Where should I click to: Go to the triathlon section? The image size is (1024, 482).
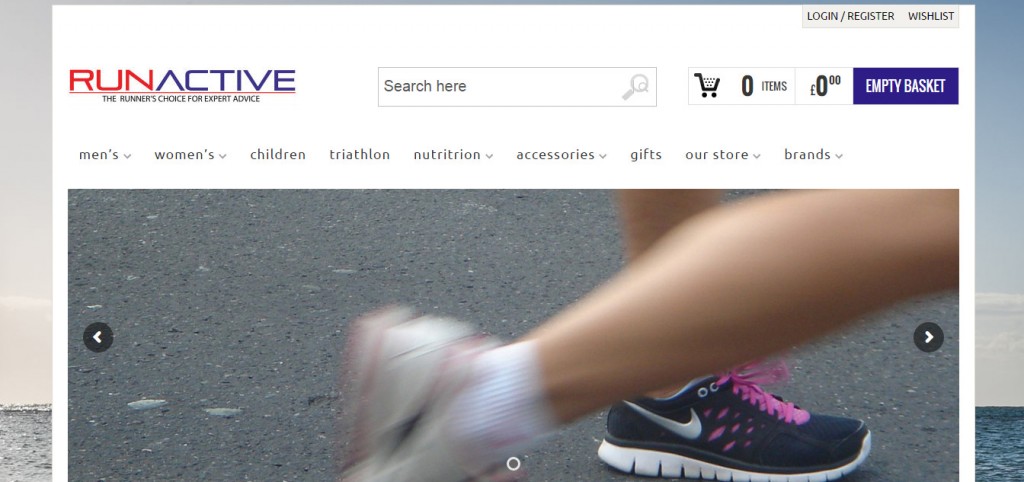pyautogui.click(x=360, y=155)
